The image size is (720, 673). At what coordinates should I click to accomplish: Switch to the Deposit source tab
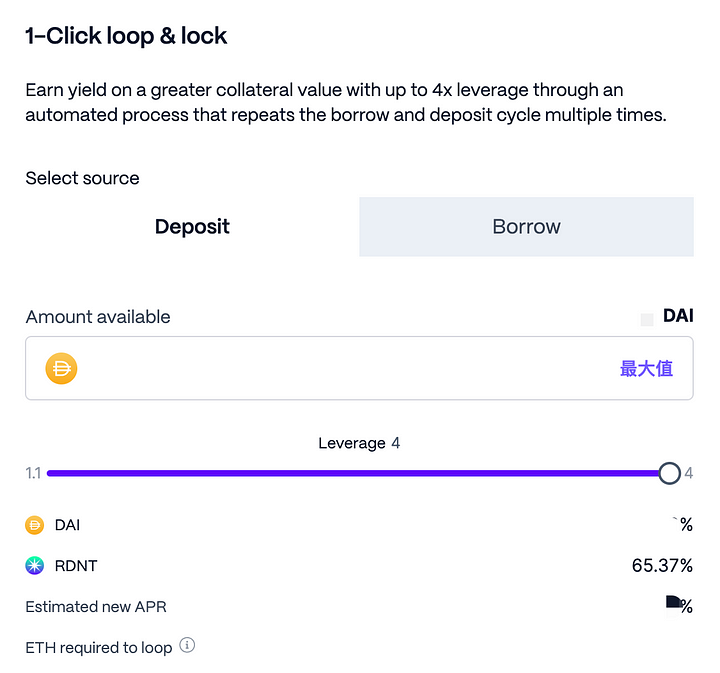coord(192,227)
